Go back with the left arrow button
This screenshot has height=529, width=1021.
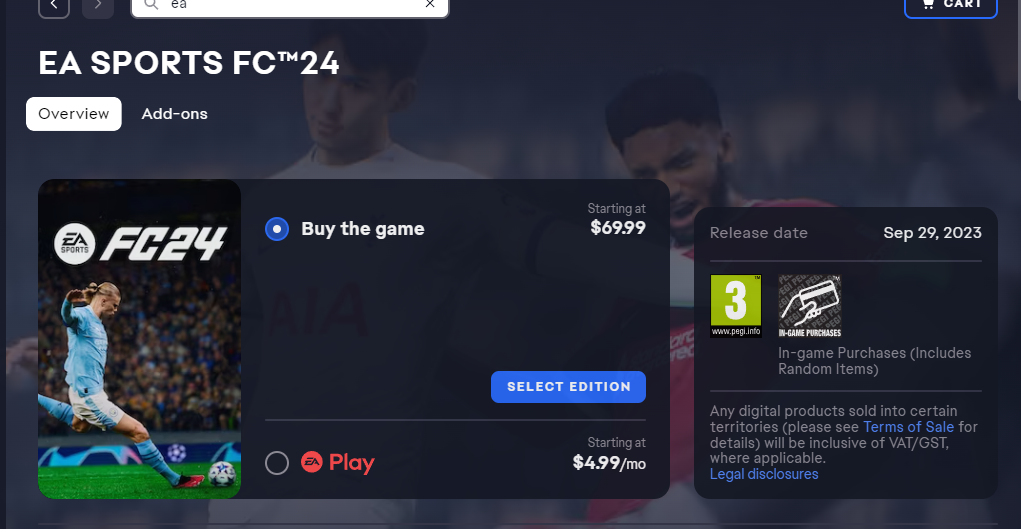coord(54,6)
